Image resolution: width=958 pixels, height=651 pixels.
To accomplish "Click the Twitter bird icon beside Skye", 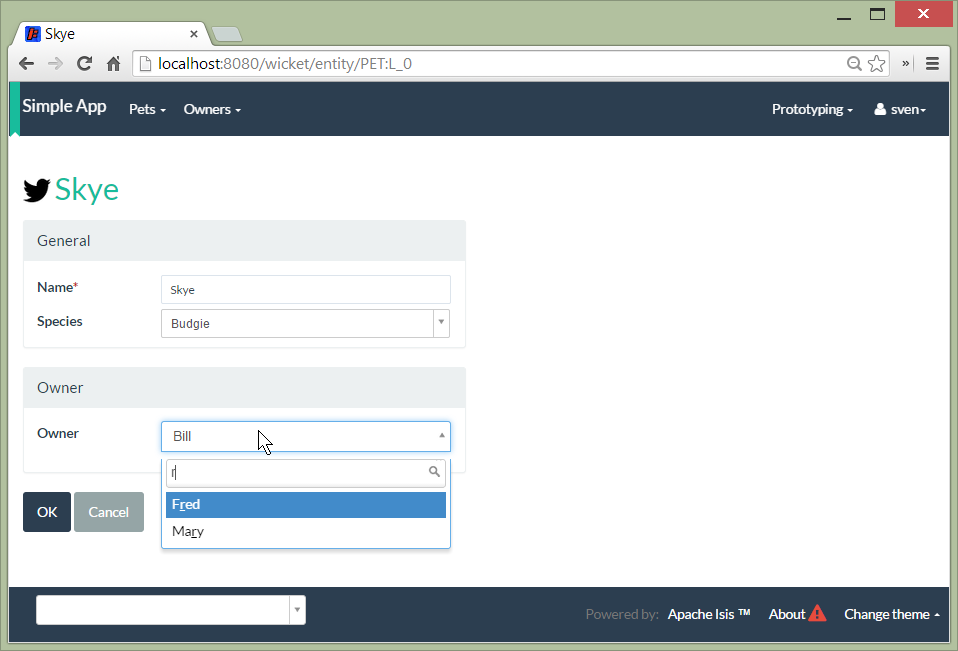I will [37, 190].
